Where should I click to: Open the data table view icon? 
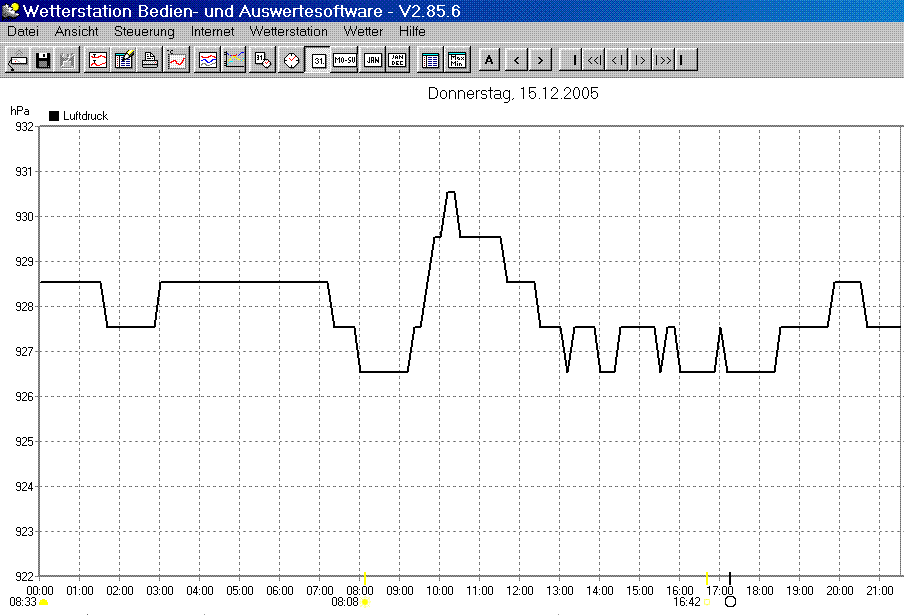click(x=430, y=60)
